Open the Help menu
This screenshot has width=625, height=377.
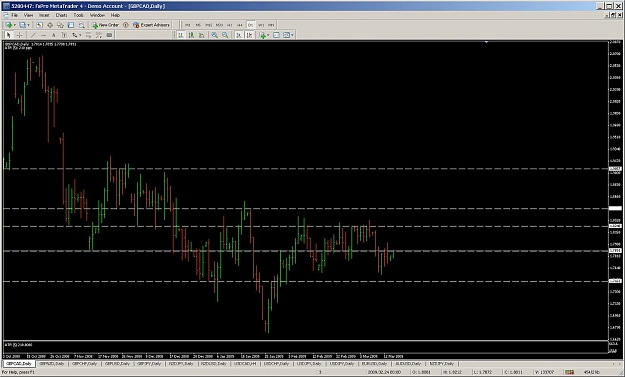(115, 15)
